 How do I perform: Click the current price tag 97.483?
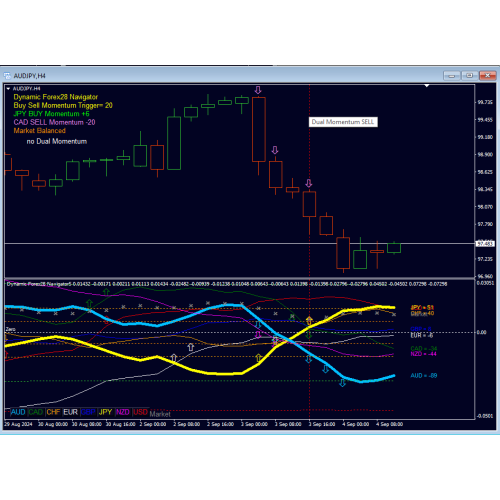coord(485,244)
